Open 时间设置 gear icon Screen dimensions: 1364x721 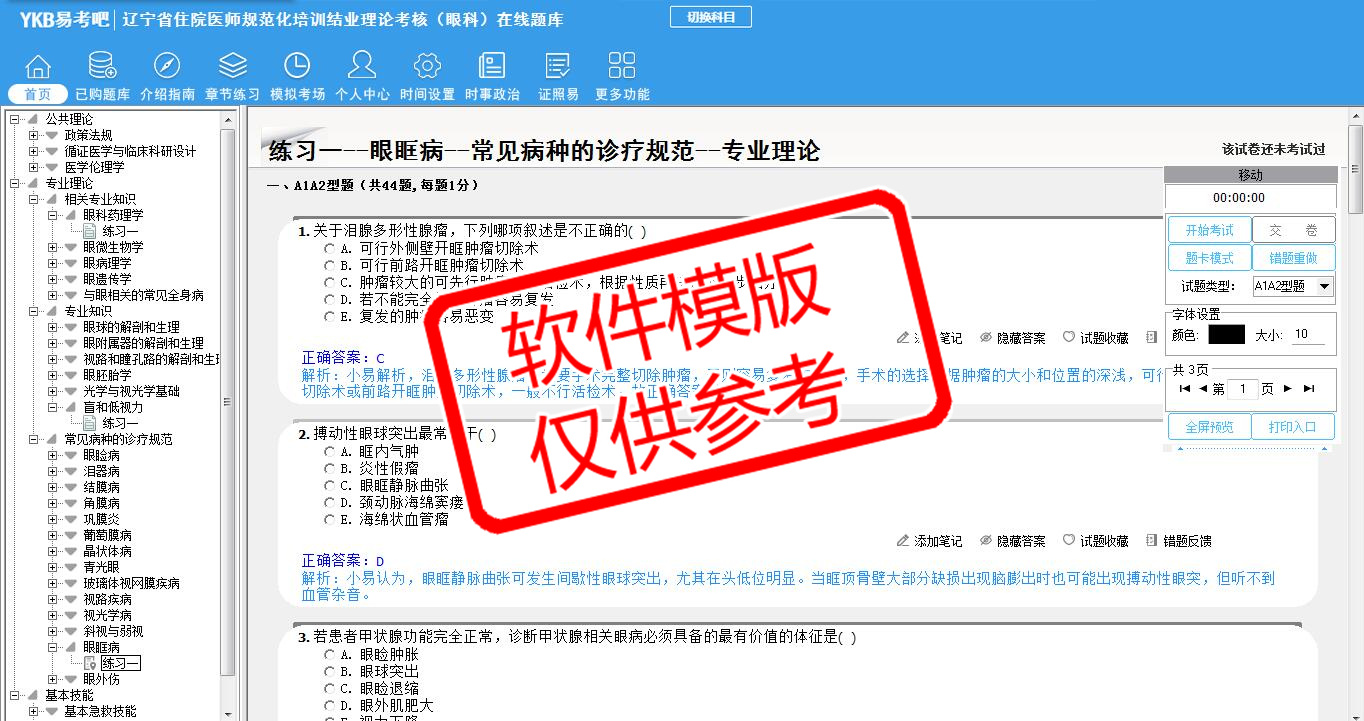(427, 66)
